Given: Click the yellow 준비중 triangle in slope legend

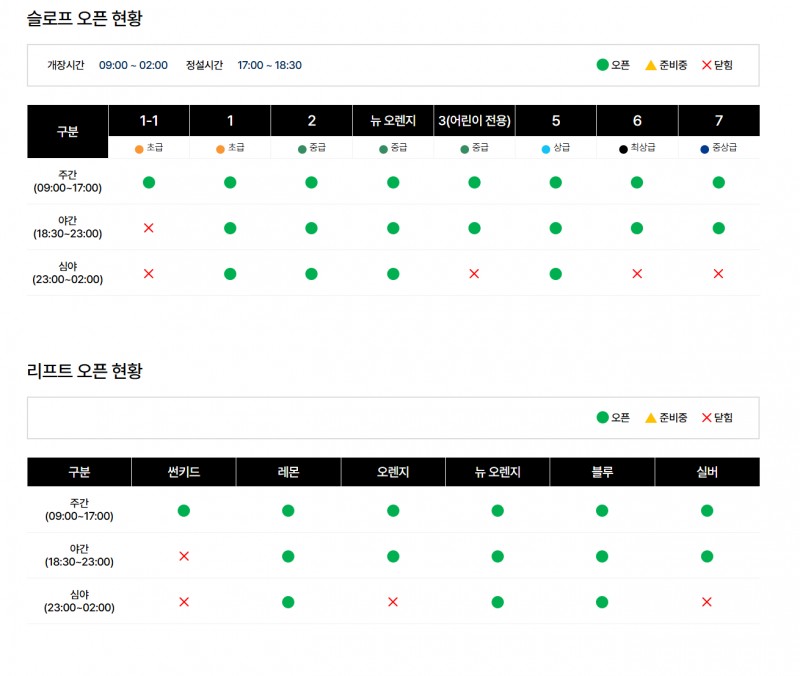Looking at the screenshot, I should tap(651, 66).
